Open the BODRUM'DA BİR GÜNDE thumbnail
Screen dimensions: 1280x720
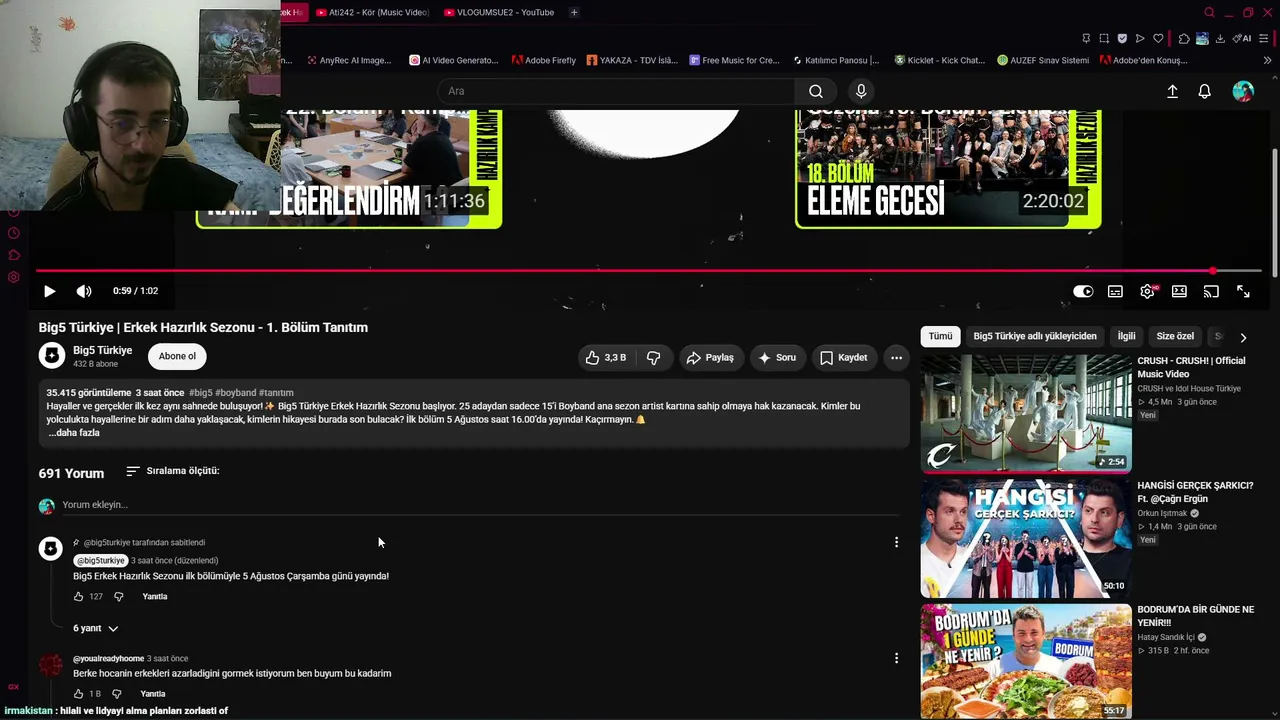click(1026, 661)
